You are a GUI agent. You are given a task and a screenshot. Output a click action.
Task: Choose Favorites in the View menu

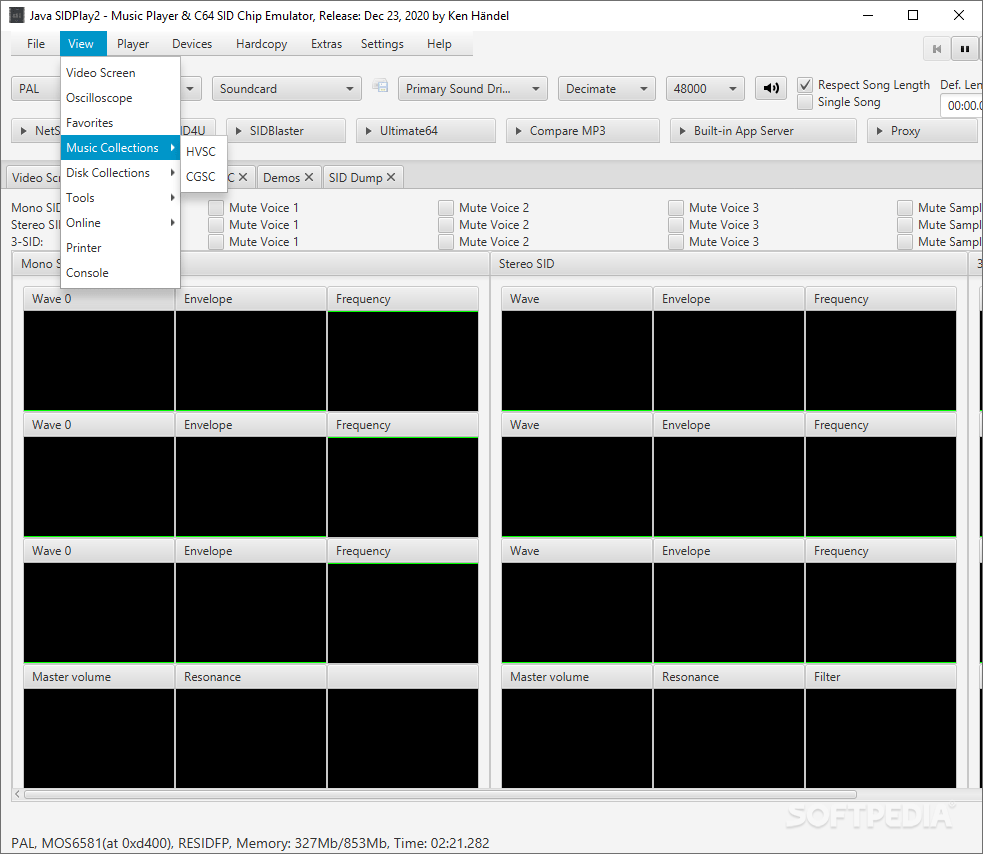coord(120,123)
